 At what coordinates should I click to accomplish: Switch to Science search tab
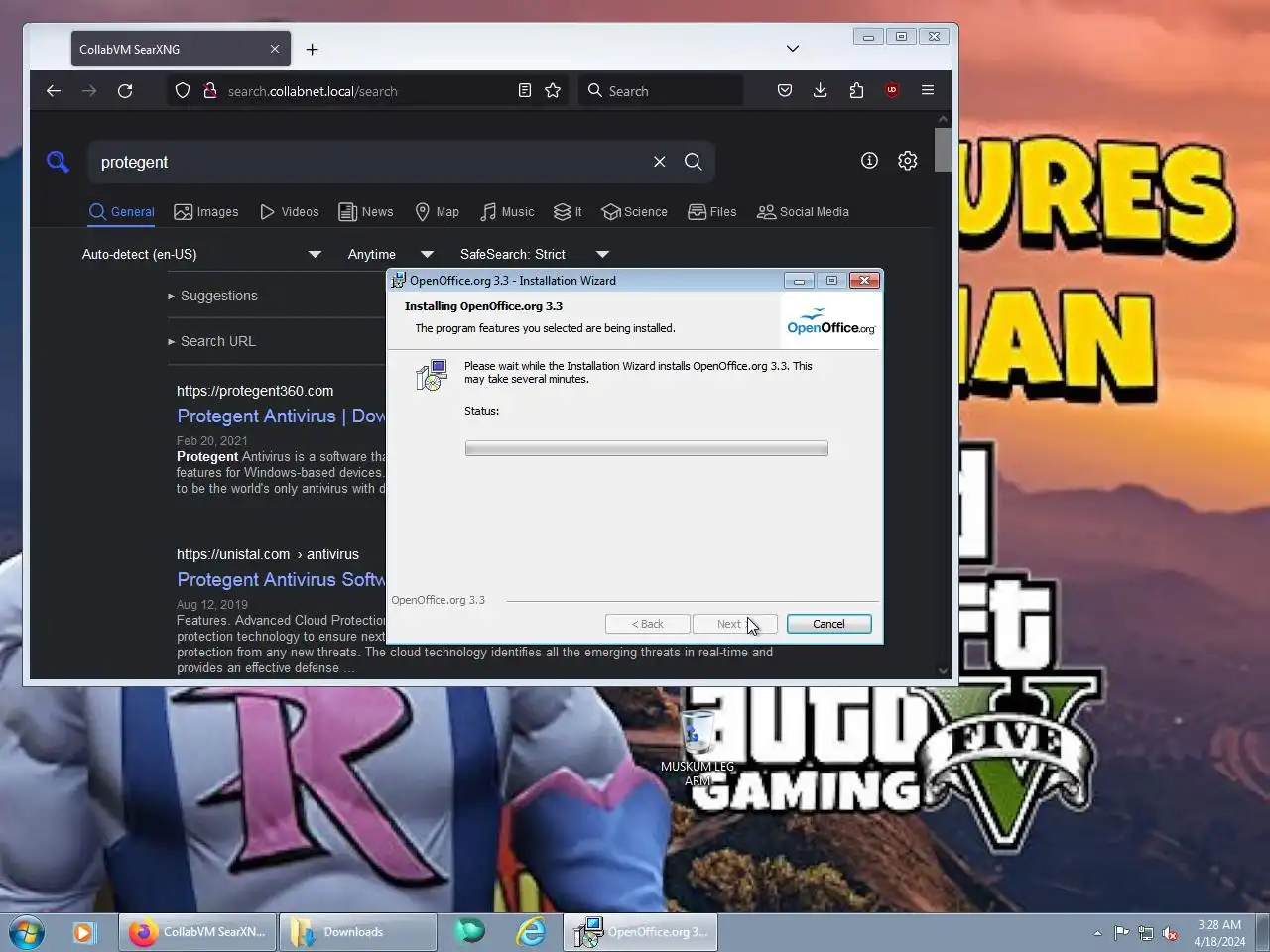point(634,212)
